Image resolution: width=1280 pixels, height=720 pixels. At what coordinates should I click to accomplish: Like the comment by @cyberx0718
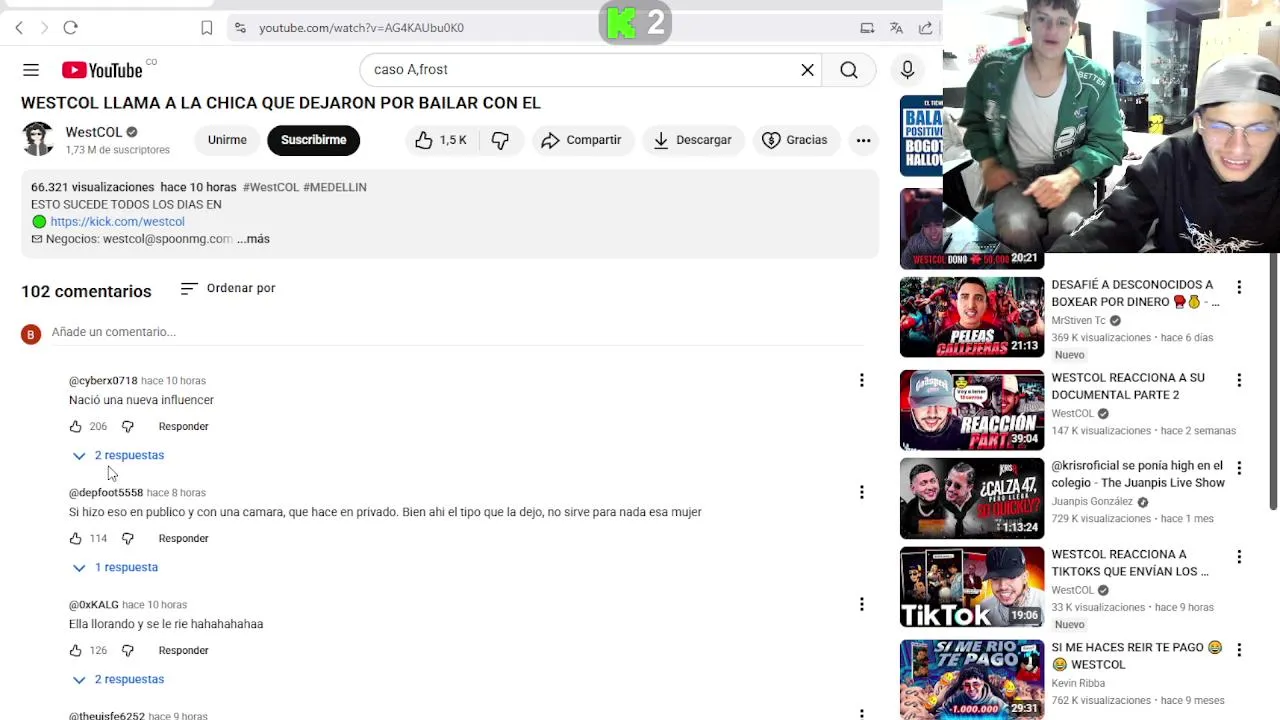click(75, 427)
